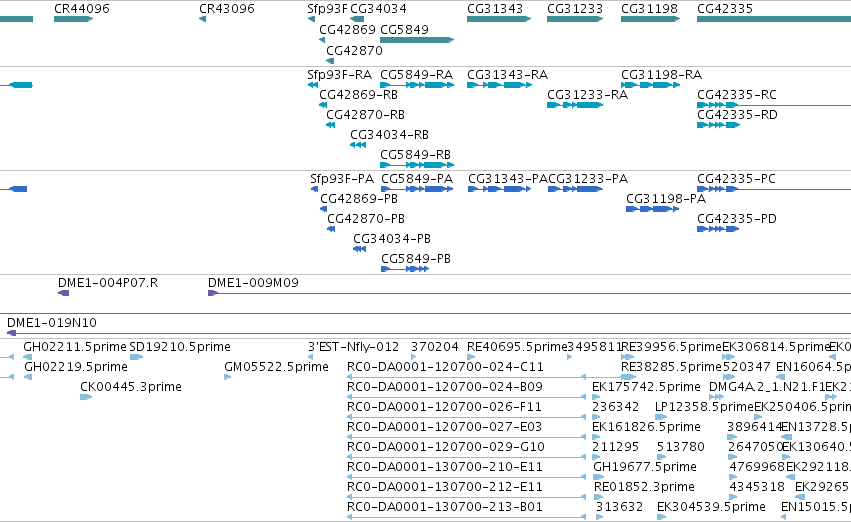Click the CG5849-PA protein feature
851x522 pixels.
[417, 189]
